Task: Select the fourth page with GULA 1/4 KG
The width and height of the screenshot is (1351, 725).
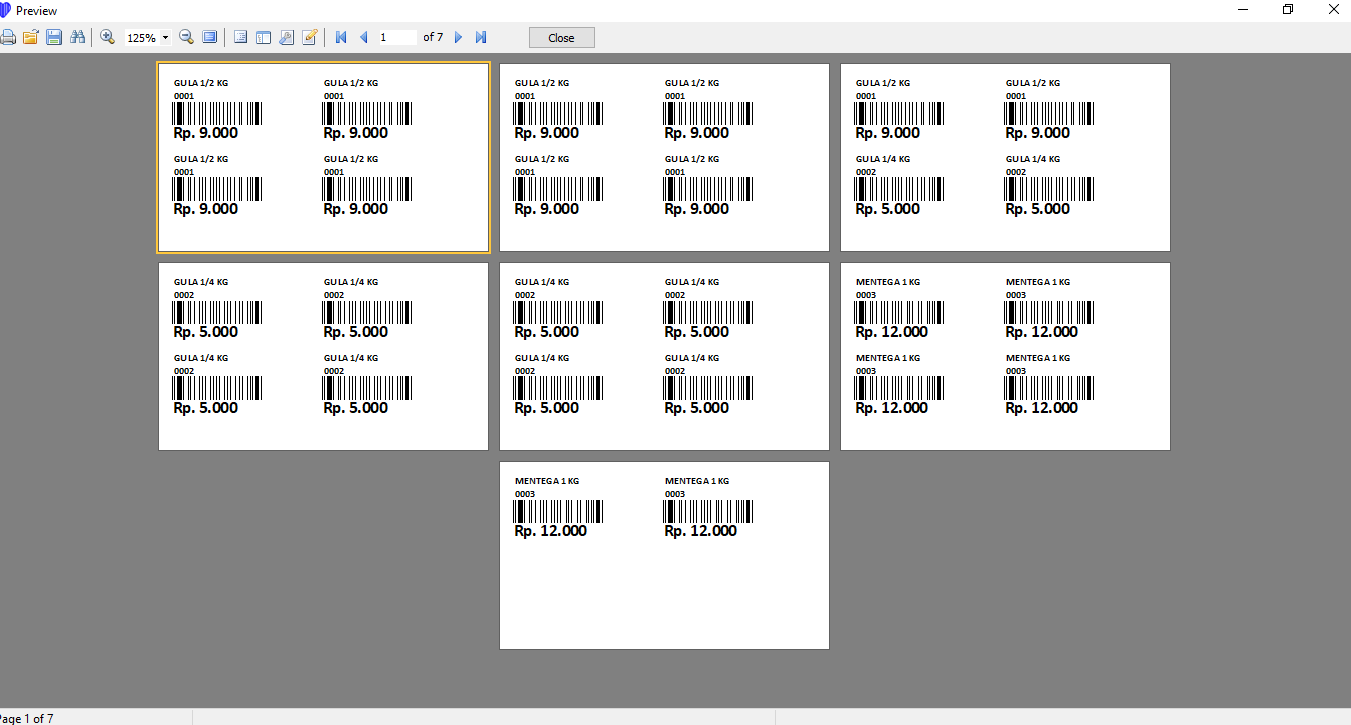Action: click(323, 357)
